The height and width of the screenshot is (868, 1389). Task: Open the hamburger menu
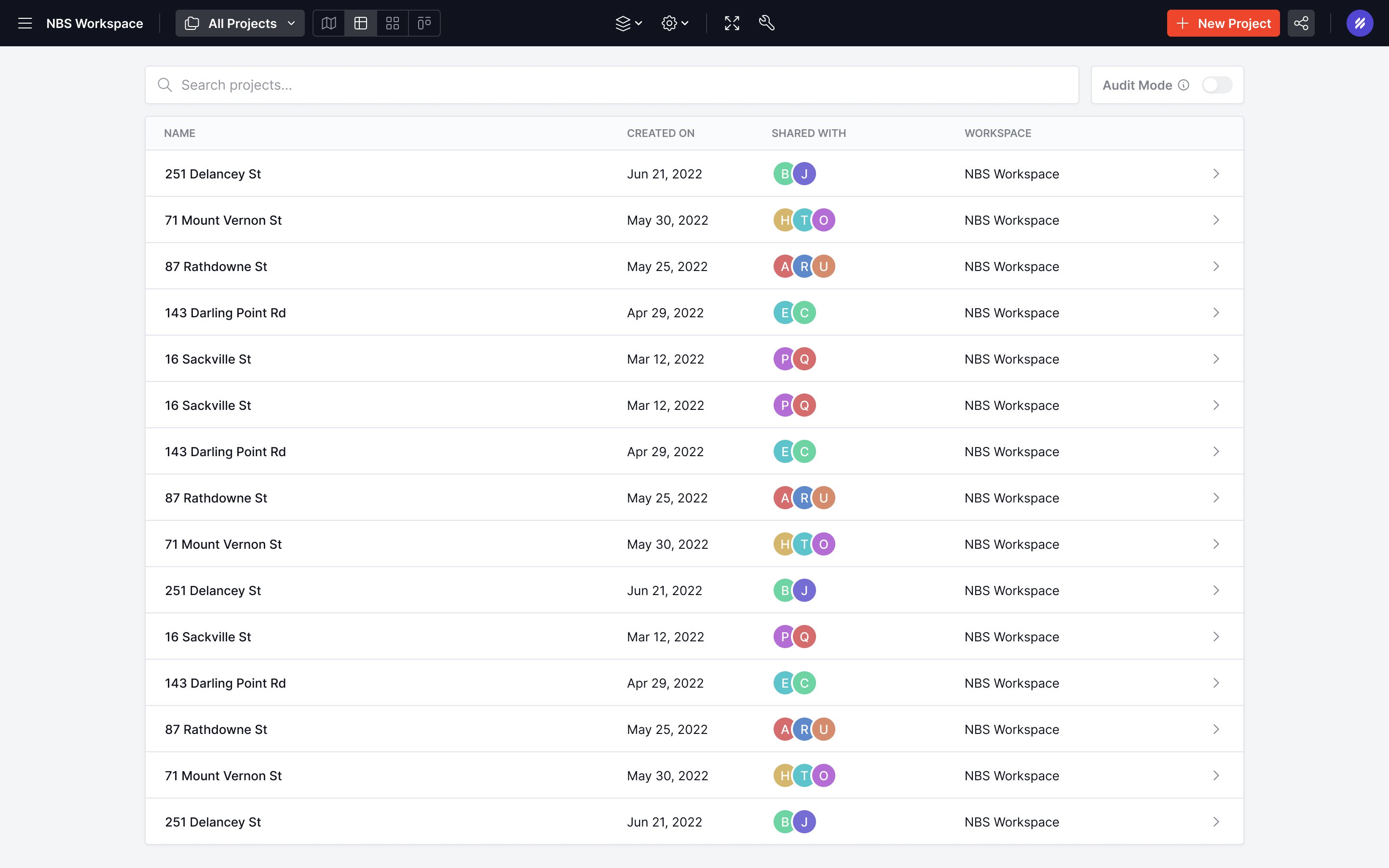click(25, 23)
